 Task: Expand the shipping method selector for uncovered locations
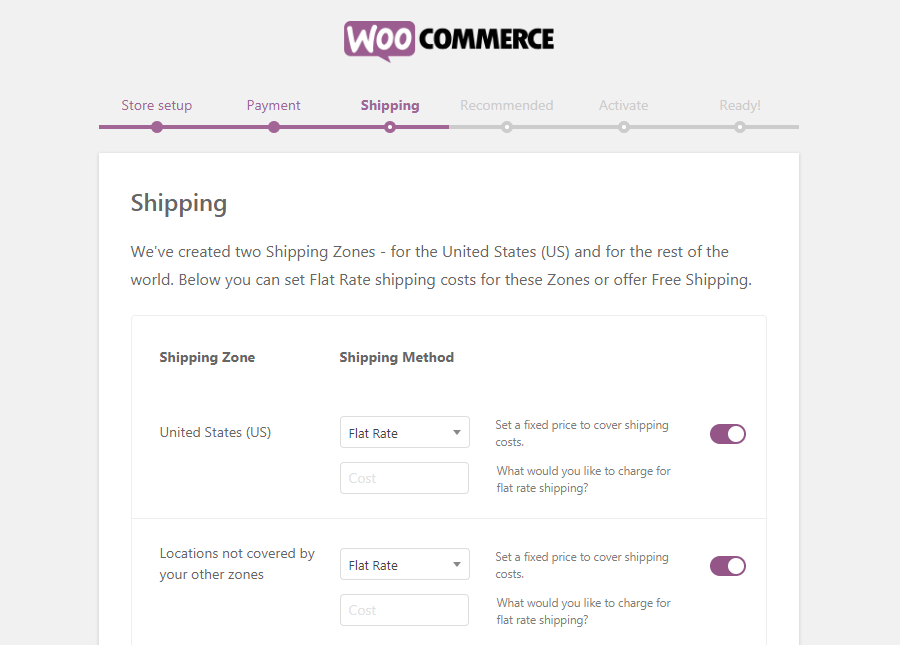click(404, 563)
